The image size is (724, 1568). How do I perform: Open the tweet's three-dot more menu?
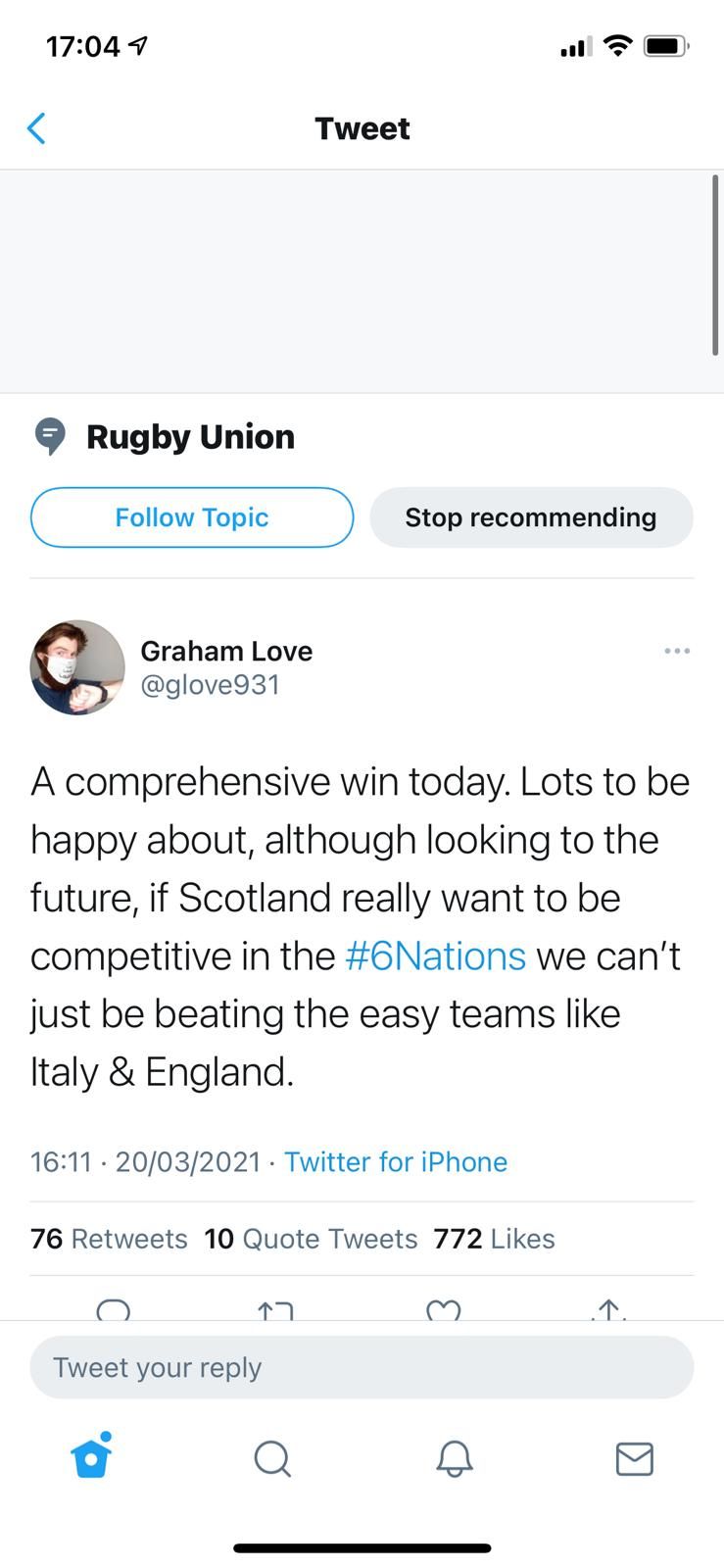click(677, 651)
